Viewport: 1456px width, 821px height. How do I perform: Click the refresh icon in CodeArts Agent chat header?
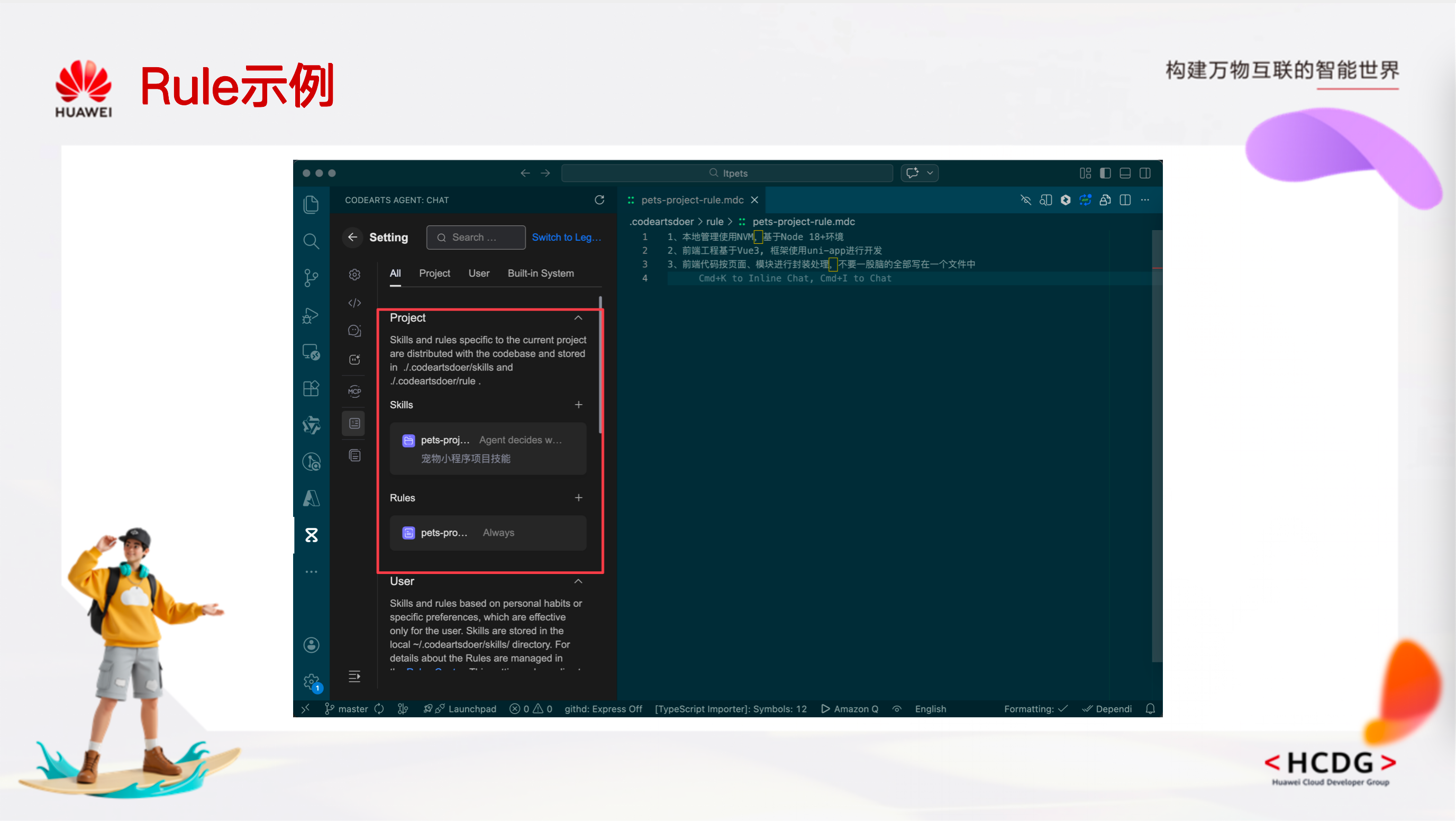coord(599,199)
